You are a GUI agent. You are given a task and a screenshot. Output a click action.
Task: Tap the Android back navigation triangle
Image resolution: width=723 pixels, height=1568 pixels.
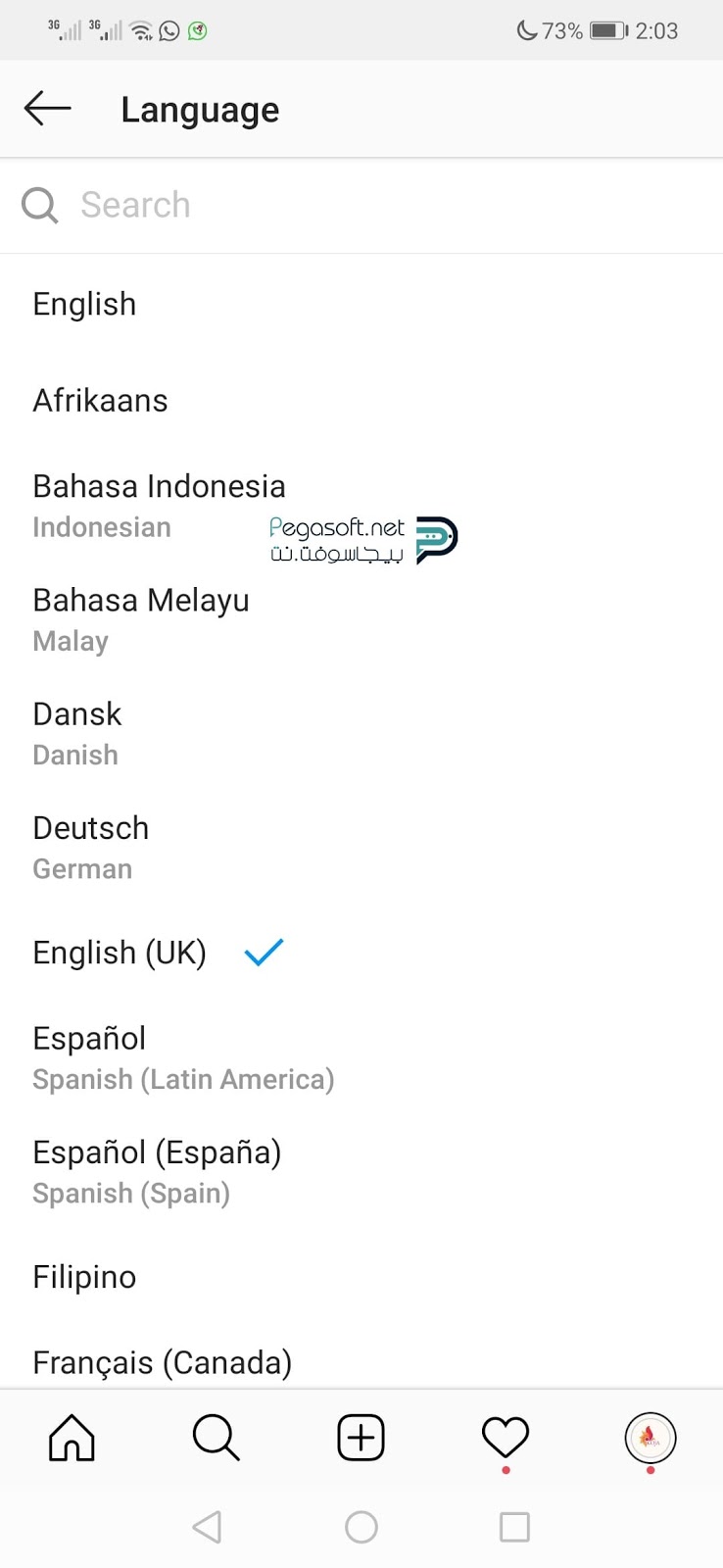(207, 1527)
